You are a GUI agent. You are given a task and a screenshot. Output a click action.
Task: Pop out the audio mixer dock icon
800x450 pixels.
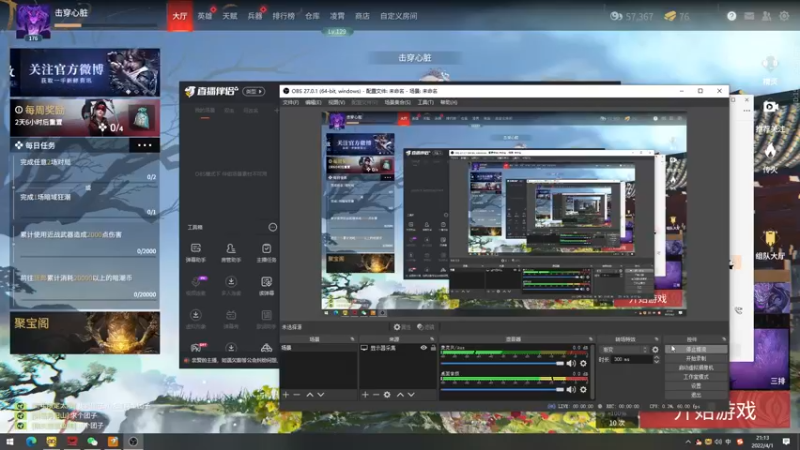point(591,339)
